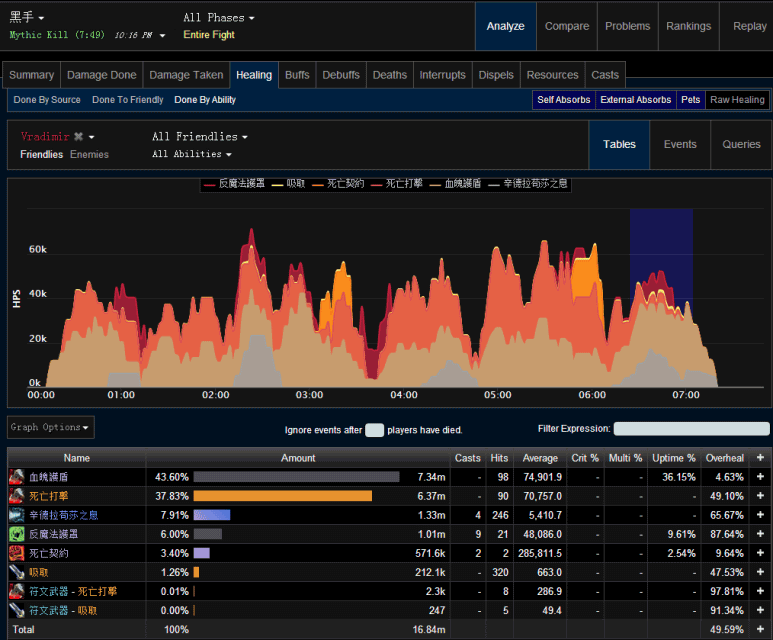
Task: Switch to the Rankings tab
Action: (x=689, y=26)
